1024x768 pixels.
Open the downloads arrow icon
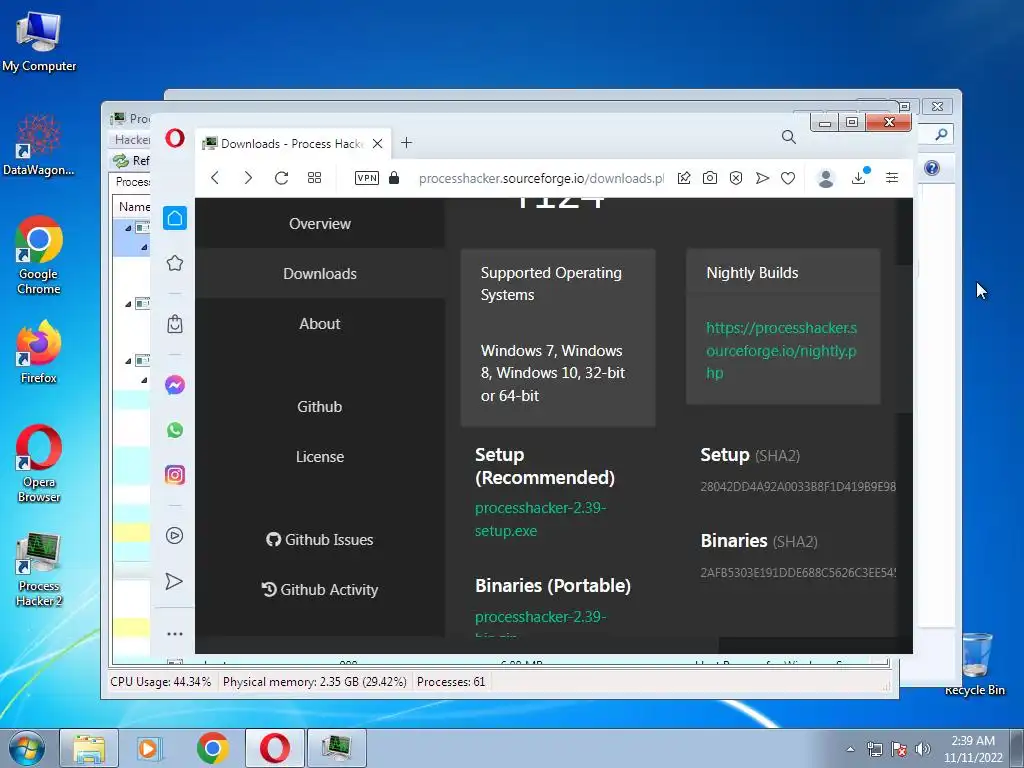(860, 176)
